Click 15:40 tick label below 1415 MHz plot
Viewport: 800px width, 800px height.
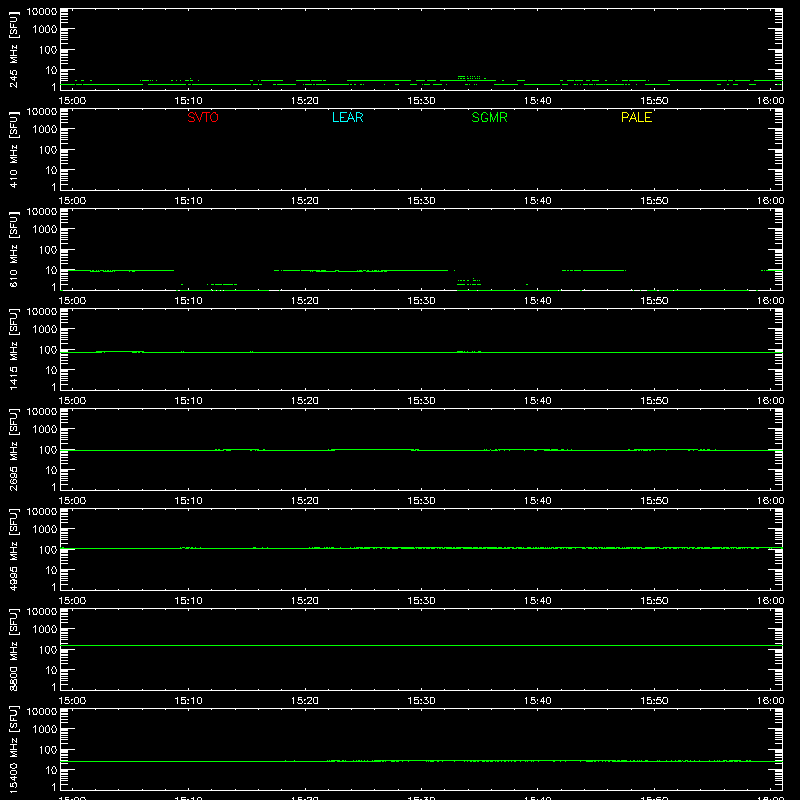(x=538, y=401)
